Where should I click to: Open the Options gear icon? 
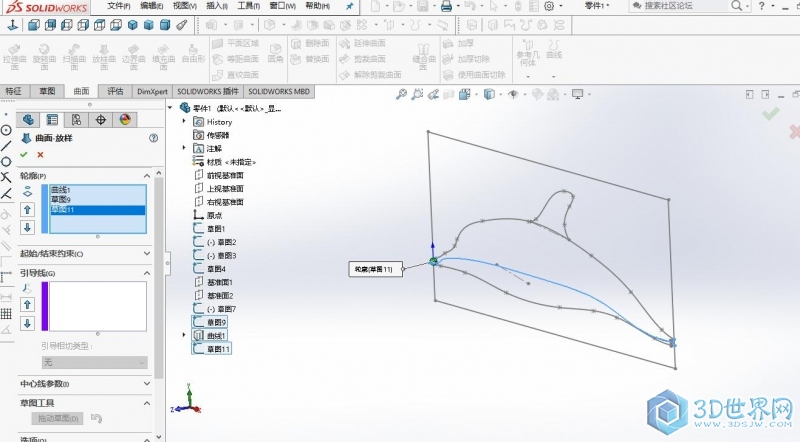coord(549,6)
